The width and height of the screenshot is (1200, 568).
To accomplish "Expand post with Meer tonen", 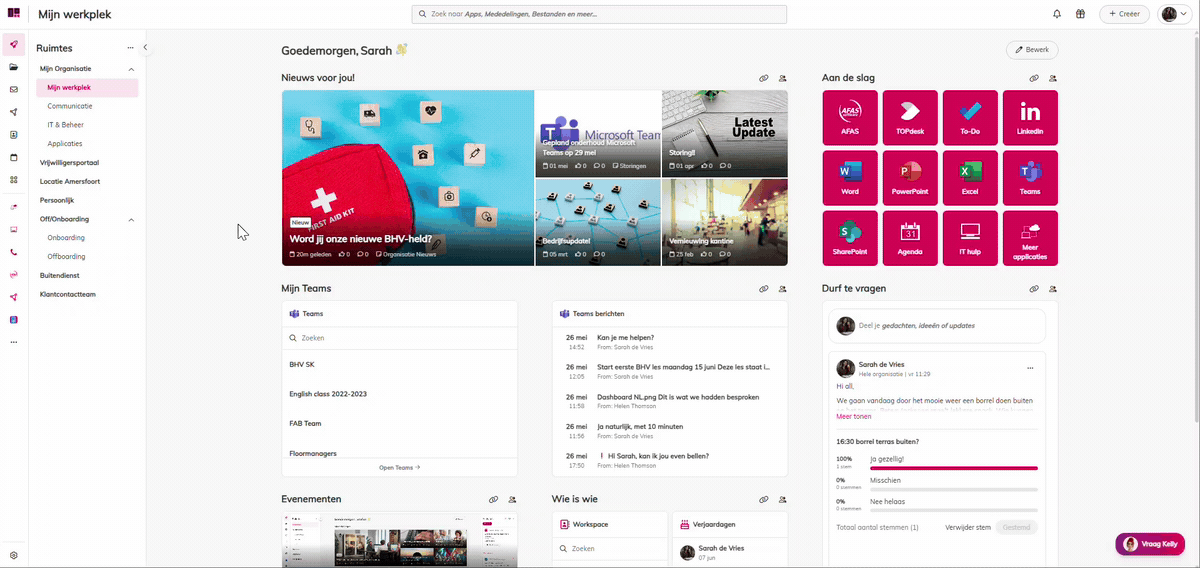I will [853, 416].
